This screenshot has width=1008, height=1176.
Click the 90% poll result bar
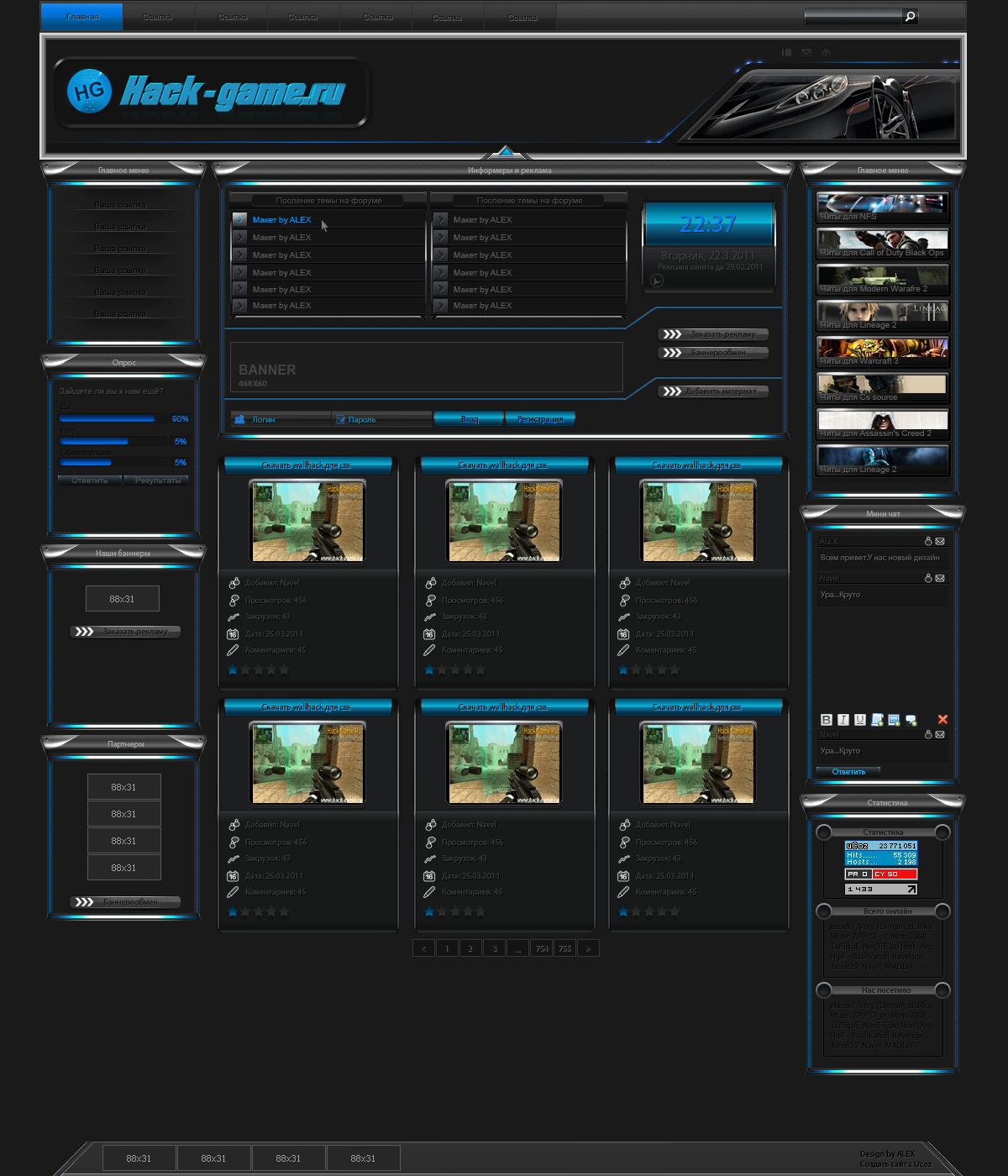[x=107, y=417]
